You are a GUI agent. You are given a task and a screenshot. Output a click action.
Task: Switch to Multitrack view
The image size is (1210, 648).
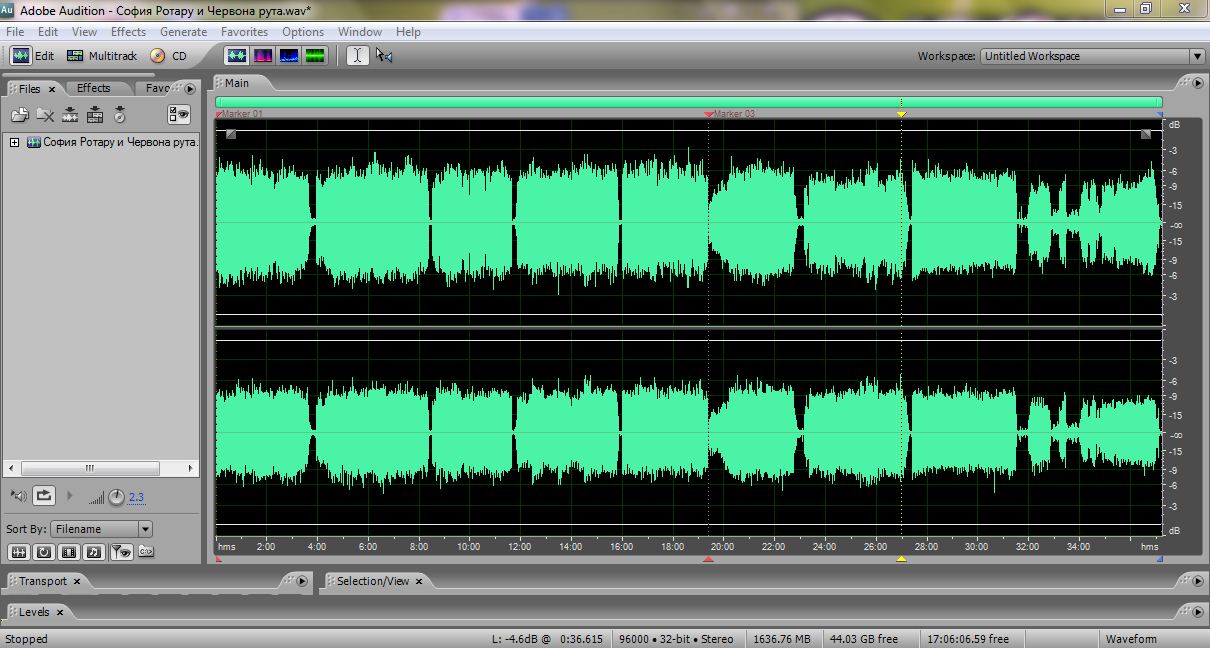pos(102,56)
